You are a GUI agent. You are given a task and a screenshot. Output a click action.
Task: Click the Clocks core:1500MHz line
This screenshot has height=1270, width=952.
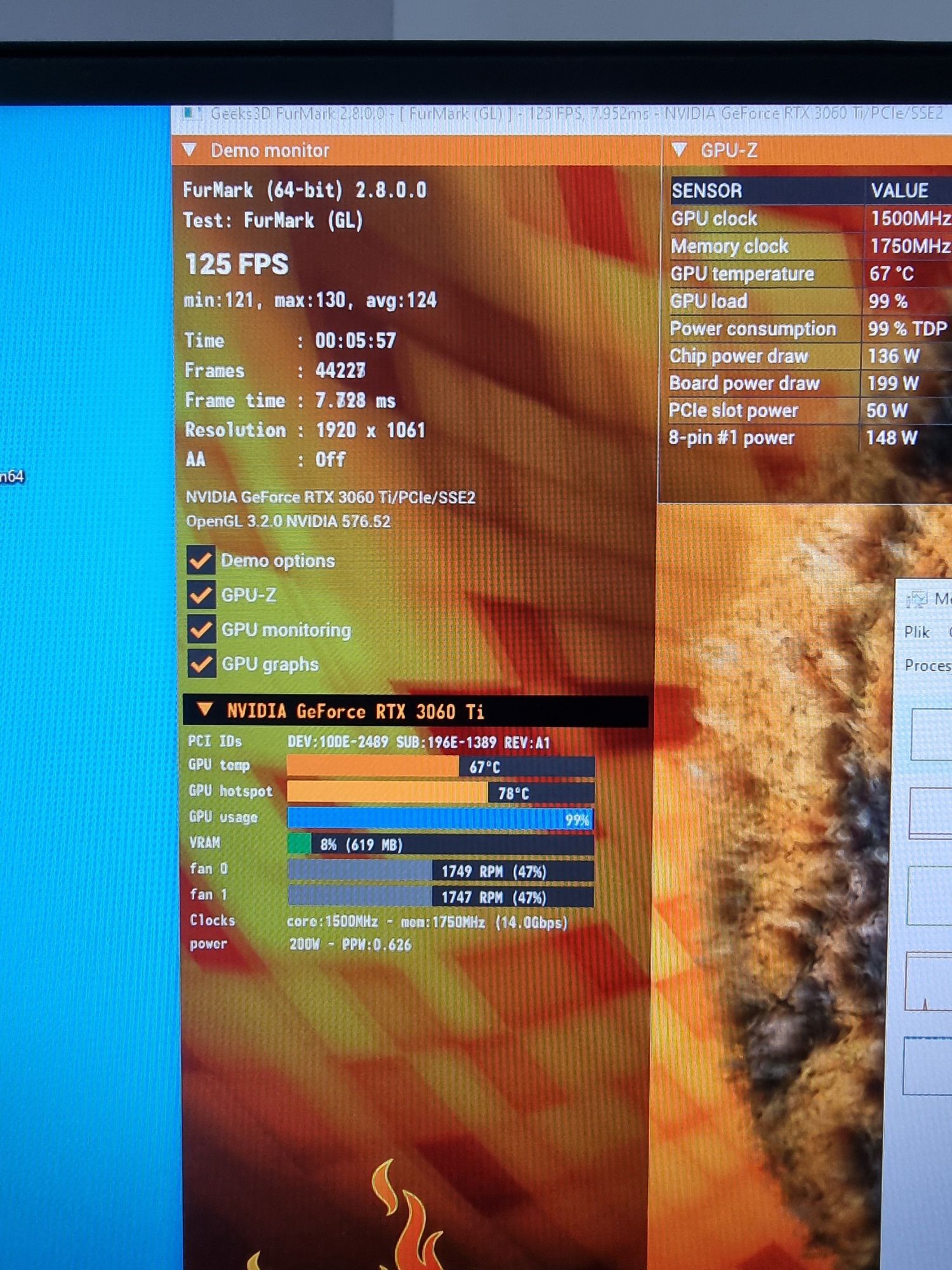(x=378, y=921)
